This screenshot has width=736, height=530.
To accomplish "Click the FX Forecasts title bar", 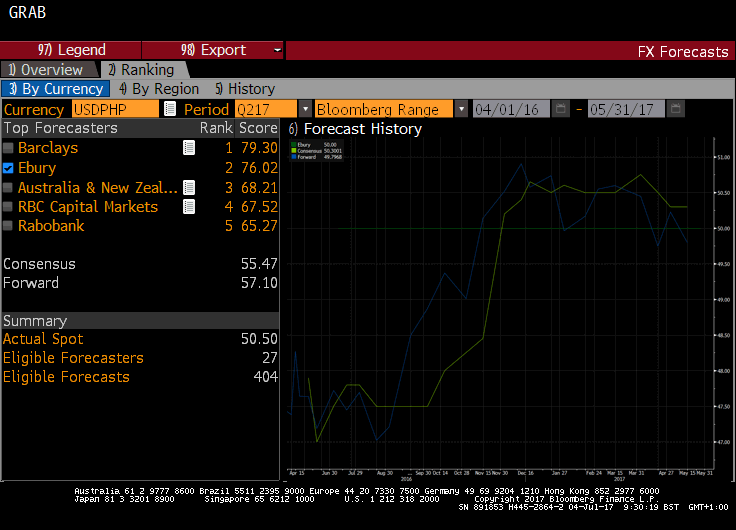I will [510, 51].
